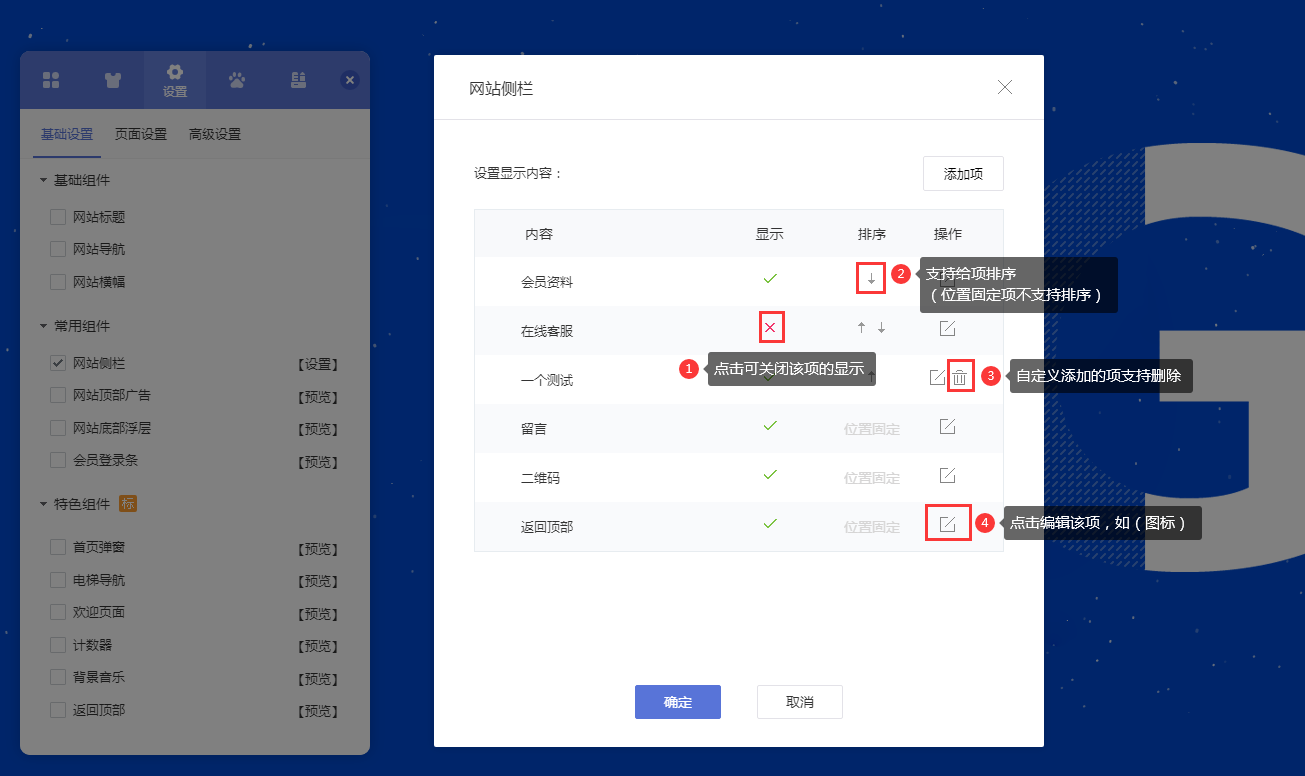Close the 网站侧栏 dialog
The image size is (1305, 776).
pyautogui.click(x=1005, y=87)
